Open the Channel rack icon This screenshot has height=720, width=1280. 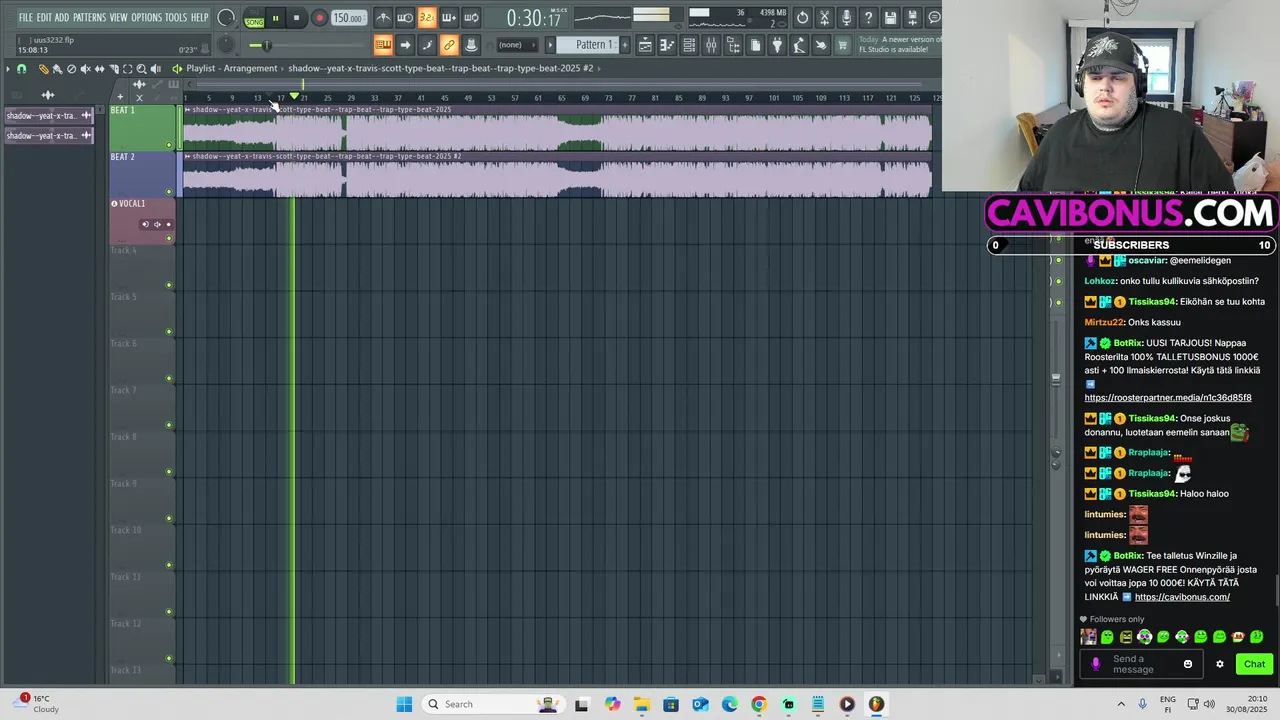689,45
